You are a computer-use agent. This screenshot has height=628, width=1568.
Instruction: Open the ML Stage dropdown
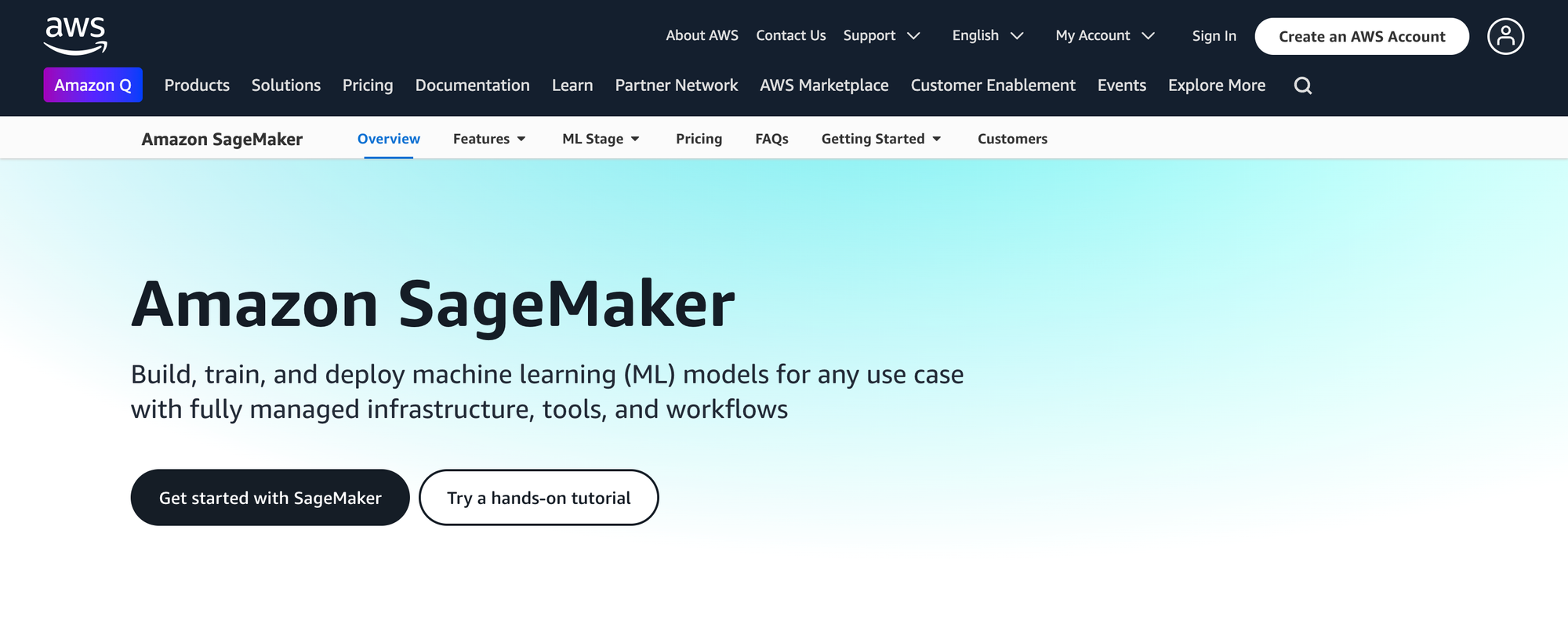pyautogui.click(x=601, y=139)
